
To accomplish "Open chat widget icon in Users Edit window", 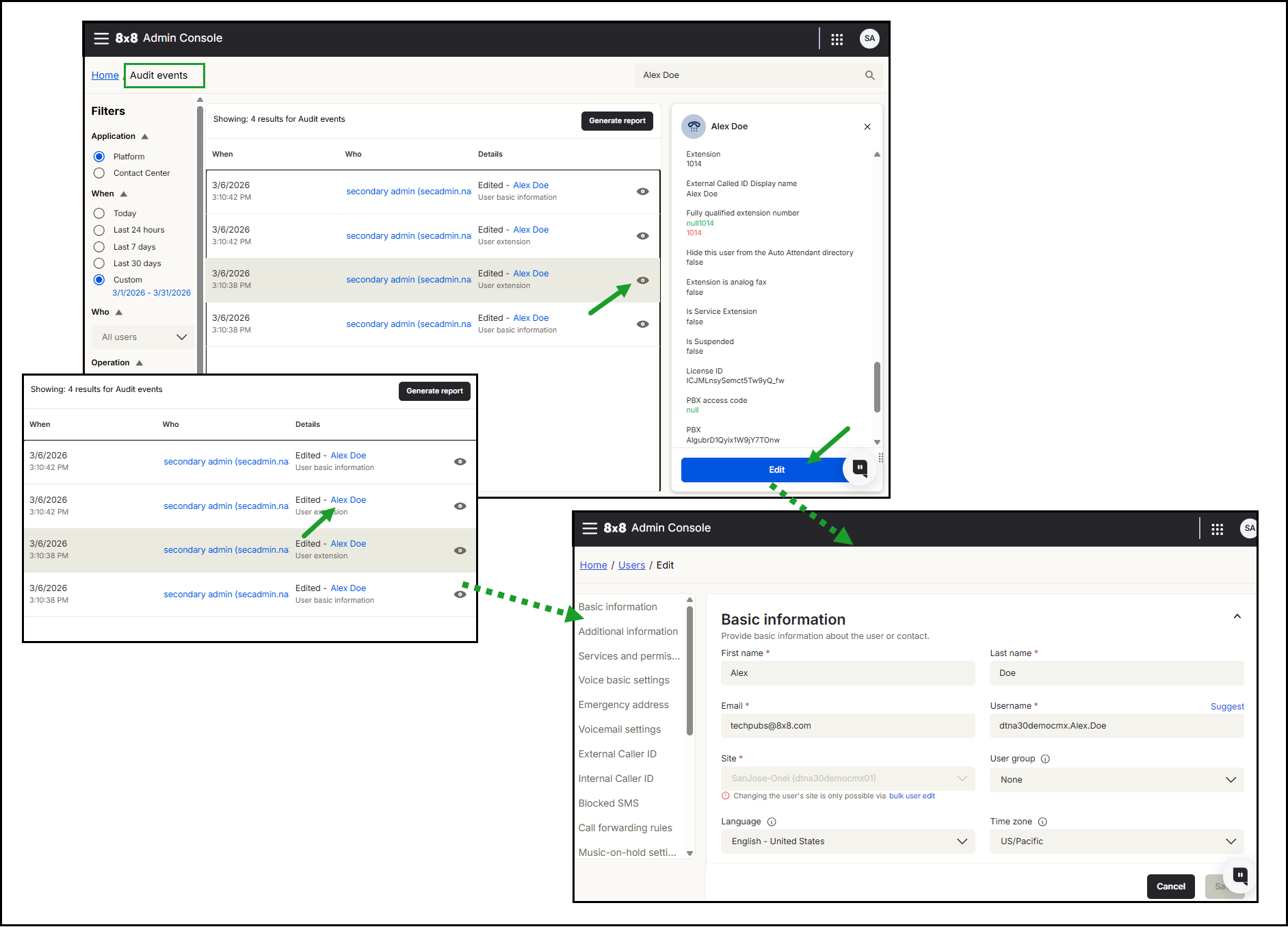I will [x=1240, y=875].
